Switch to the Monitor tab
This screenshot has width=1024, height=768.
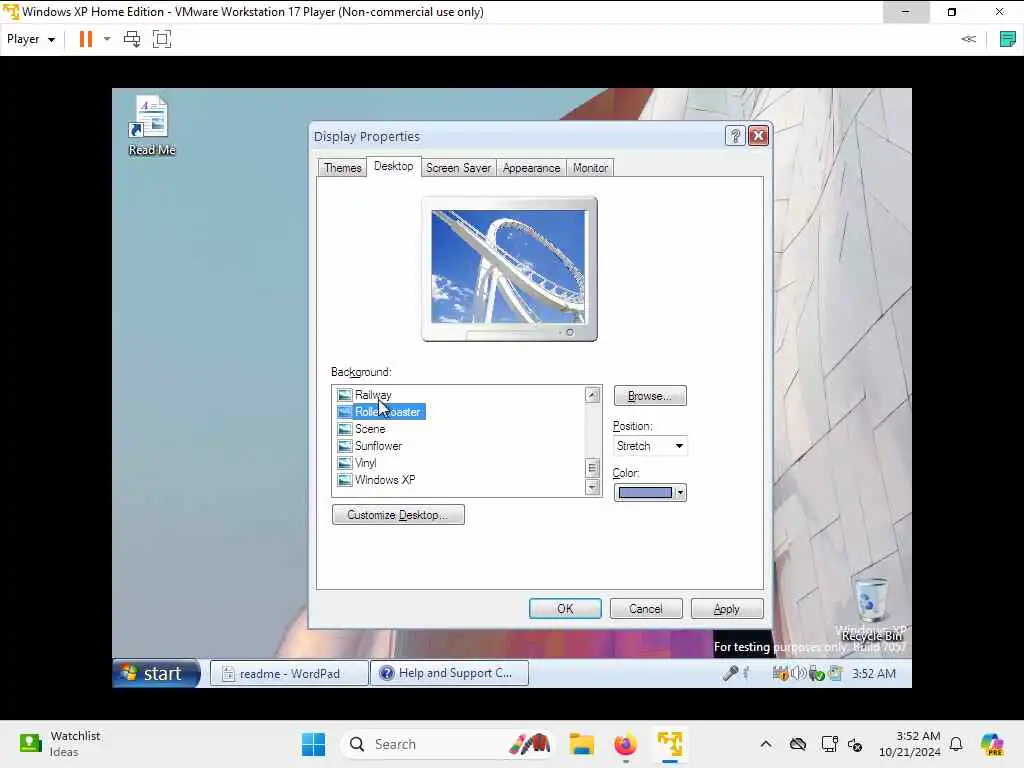pyautogui.click(x=590, y=168)
